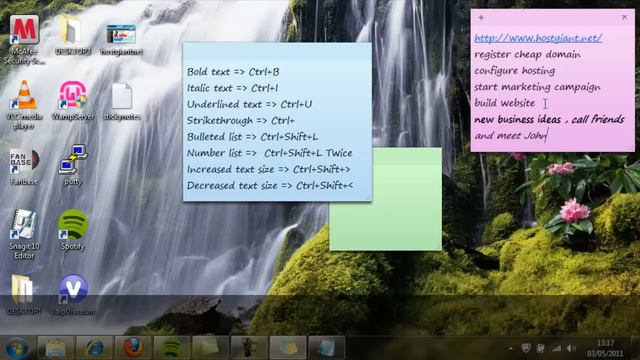Click the "Italic text => Ctrl+I" line
Image resolution: width=640 pixels, height=360 pixels.
click(x=232, y=88)
